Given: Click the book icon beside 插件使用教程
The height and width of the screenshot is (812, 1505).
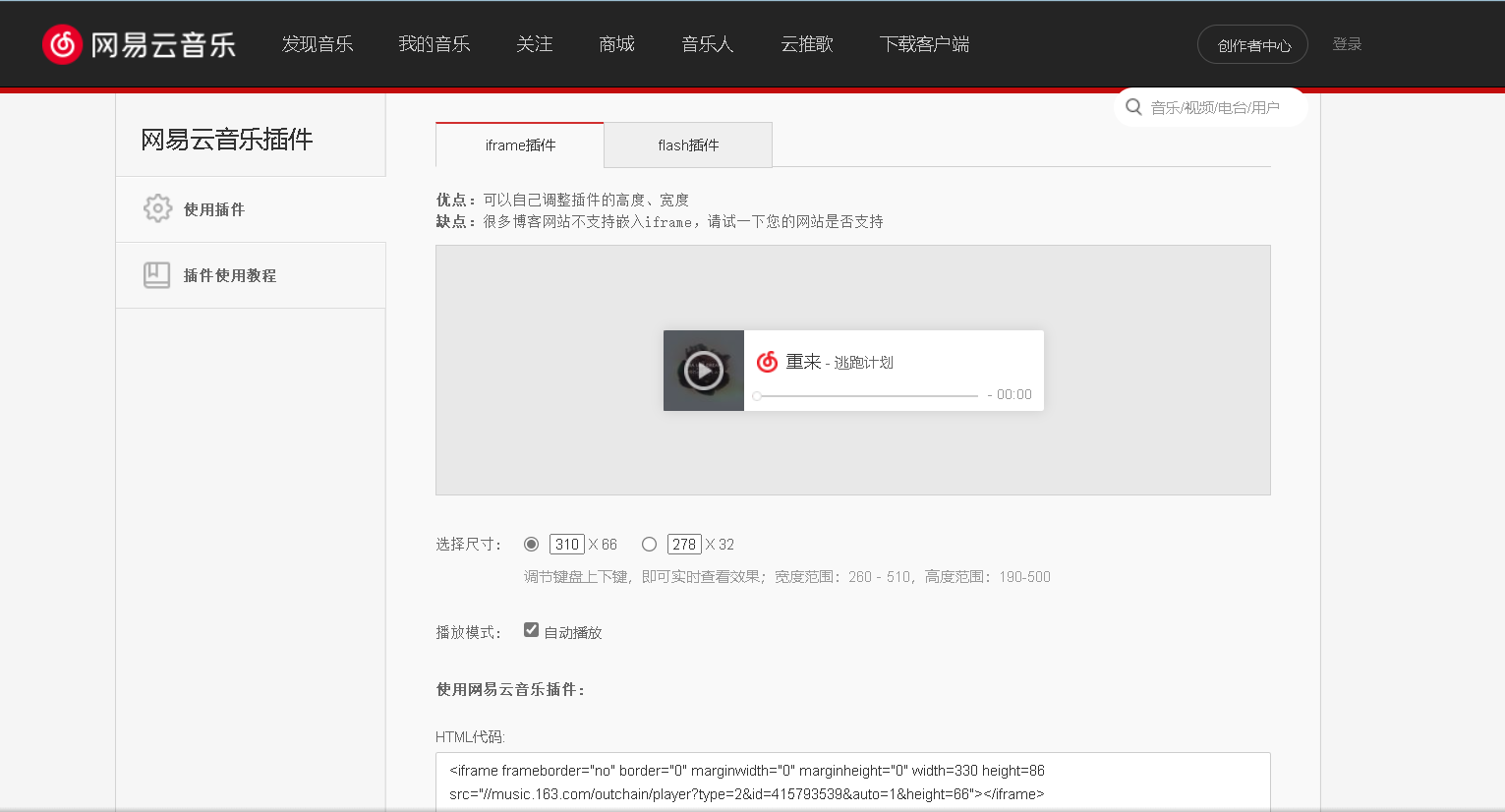Looking at the screenshot, I should click(157, 274).
